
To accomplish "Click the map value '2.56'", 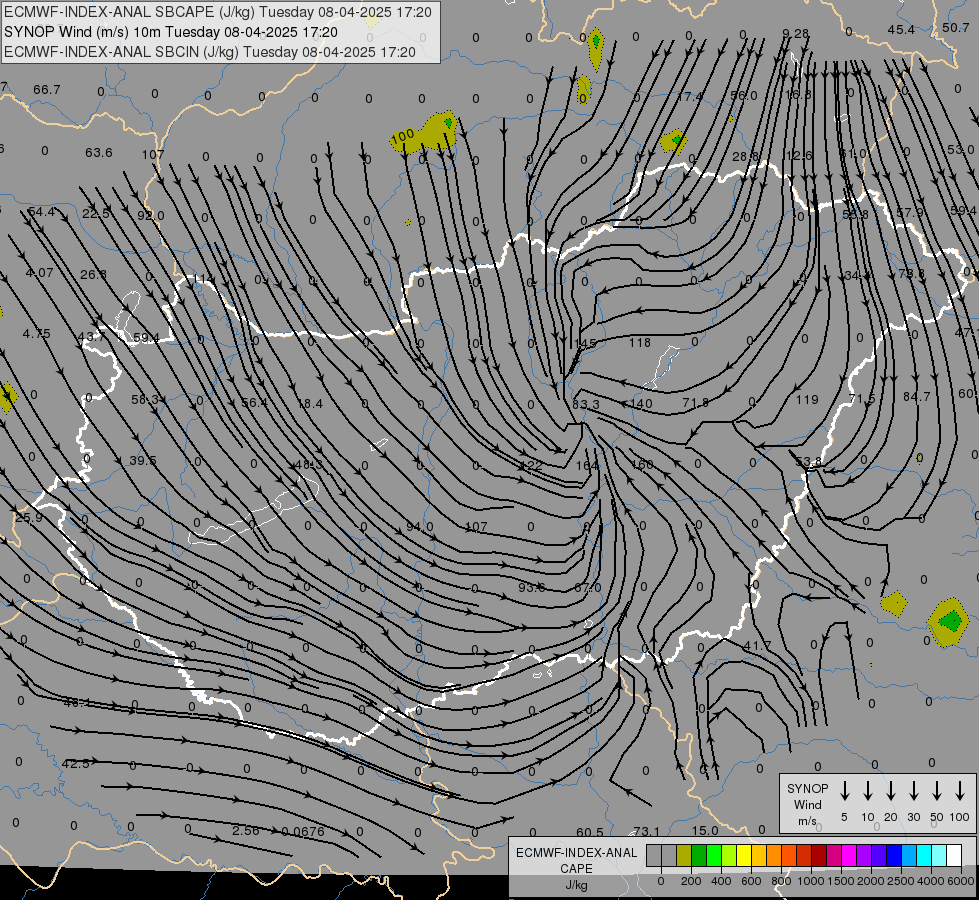I will point(245,831).
